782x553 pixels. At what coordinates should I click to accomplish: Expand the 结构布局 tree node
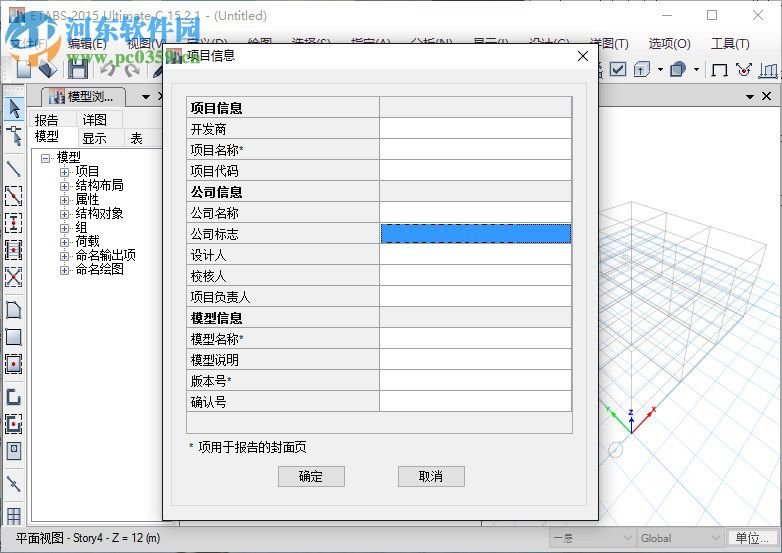[x=64, y=186]
